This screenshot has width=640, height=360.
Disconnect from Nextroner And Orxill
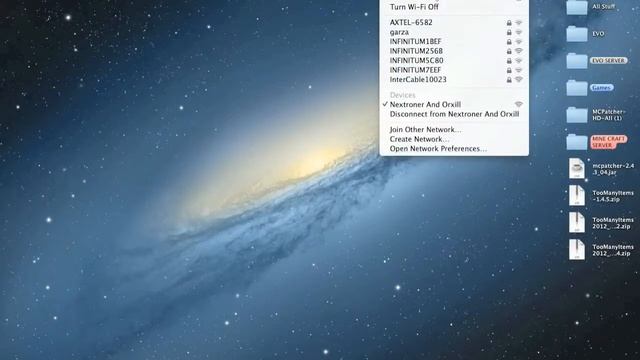[454, 114]
